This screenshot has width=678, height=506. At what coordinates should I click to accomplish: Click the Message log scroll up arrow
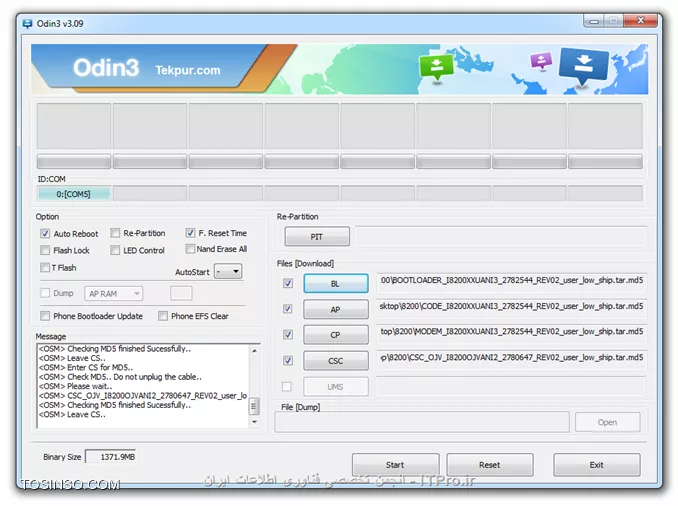(x=254, y=351)
